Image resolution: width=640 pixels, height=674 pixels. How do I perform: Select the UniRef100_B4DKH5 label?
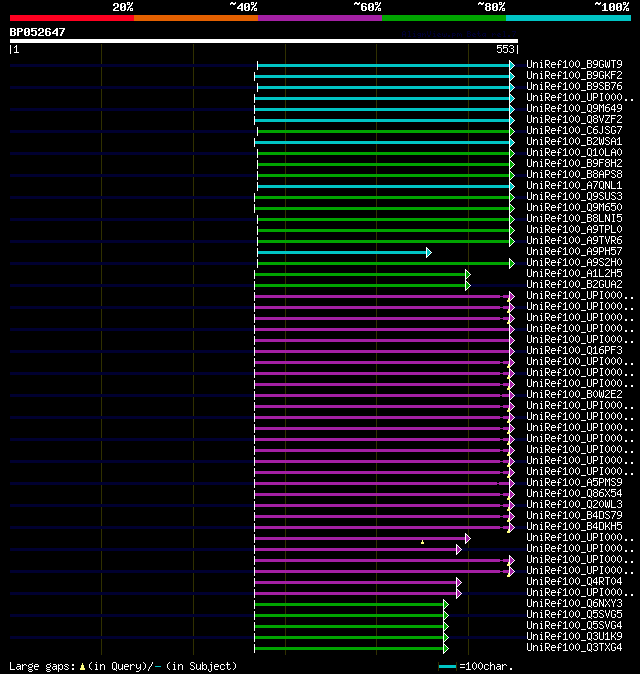tap(574, 527)
